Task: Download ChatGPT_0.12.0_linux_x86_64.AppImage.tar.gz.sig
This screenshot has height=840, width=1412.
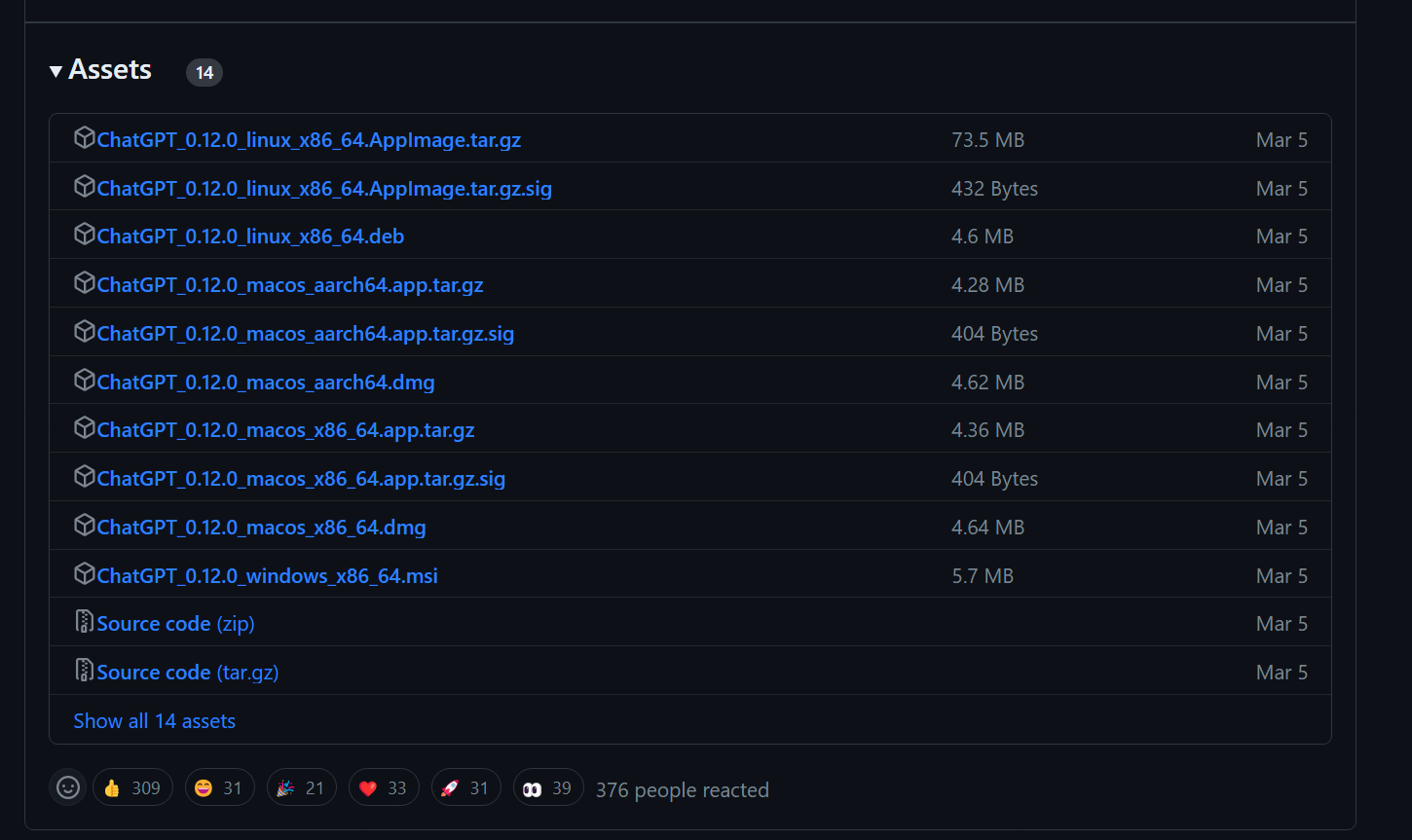Action: tap(324, 189)
